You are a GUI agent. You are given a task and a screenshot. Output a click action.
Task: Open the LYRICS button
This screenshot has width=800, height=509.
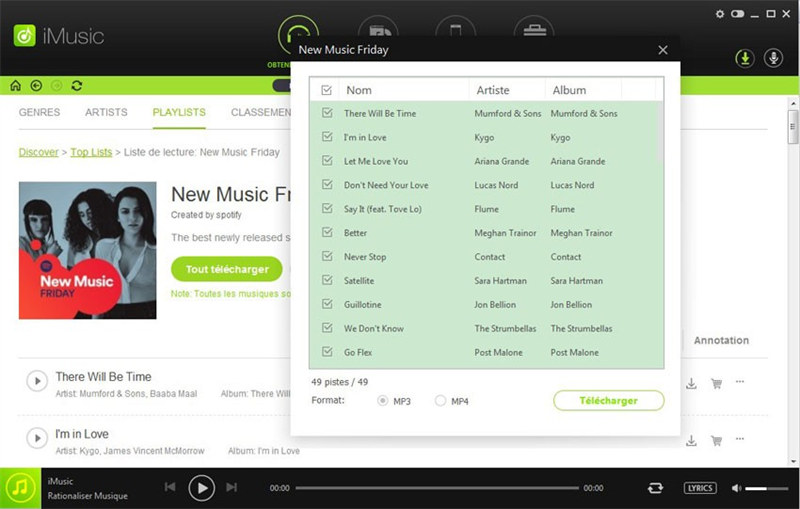pos(700,488)
